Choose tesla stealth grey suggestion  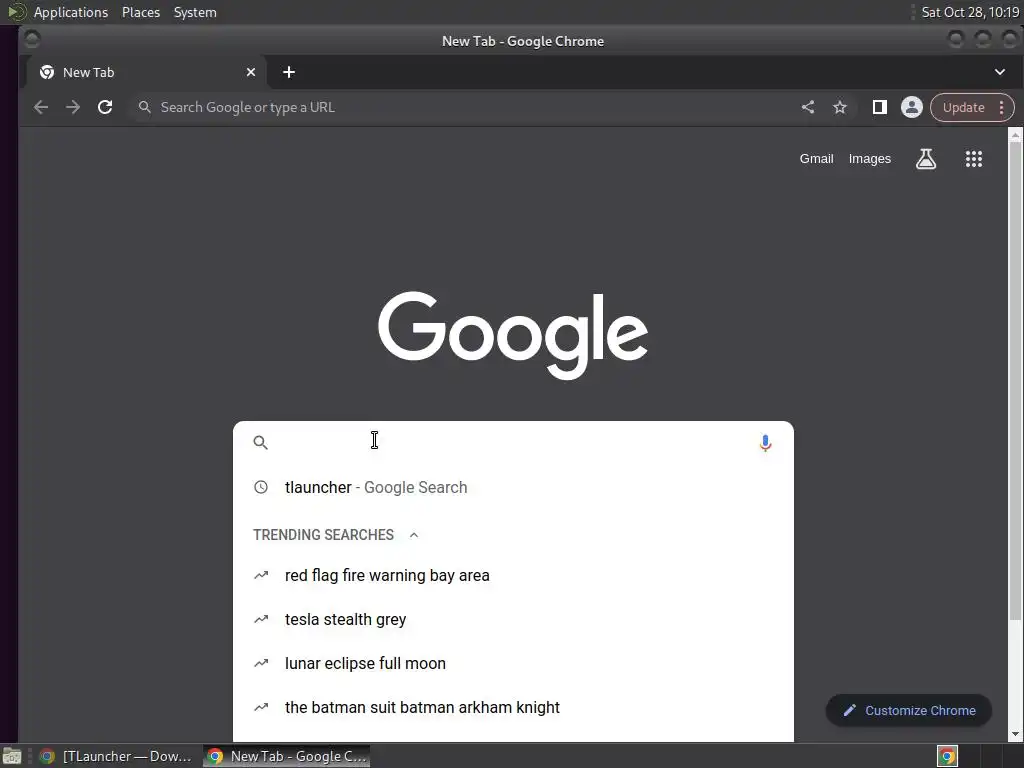[513, 619]
